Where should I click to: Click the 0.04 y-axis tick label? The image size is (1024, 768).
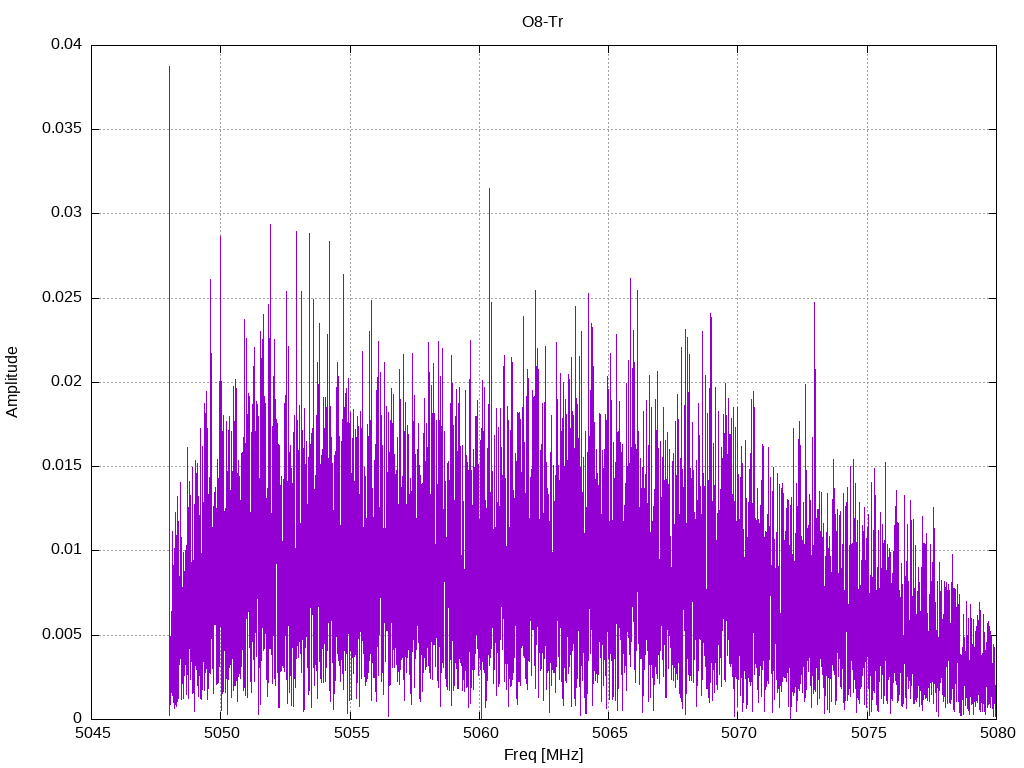(x=67, y=44)
